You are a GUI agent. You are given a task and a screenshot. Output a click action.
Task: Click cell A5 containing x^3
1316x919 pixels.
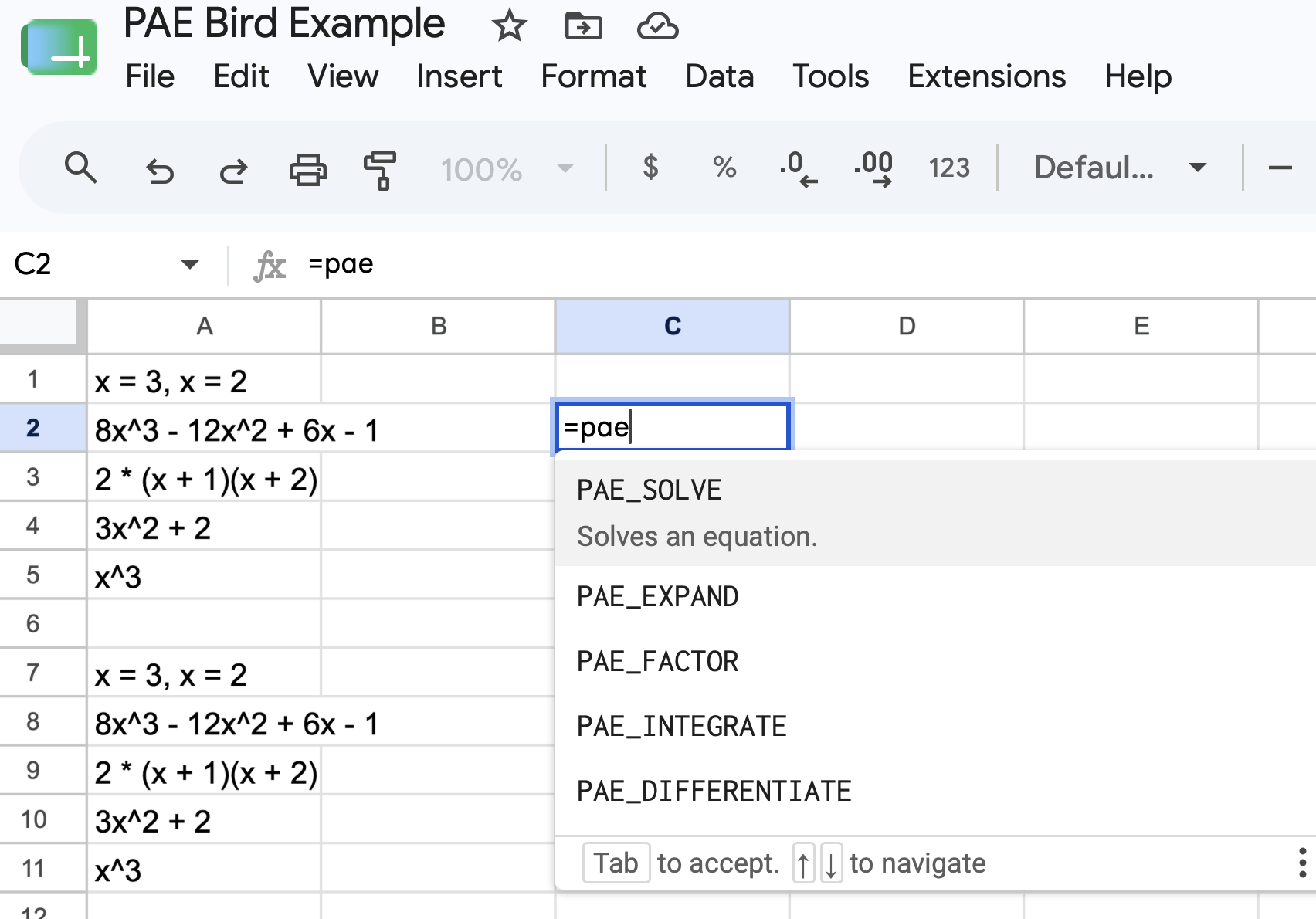coord(204,575)
